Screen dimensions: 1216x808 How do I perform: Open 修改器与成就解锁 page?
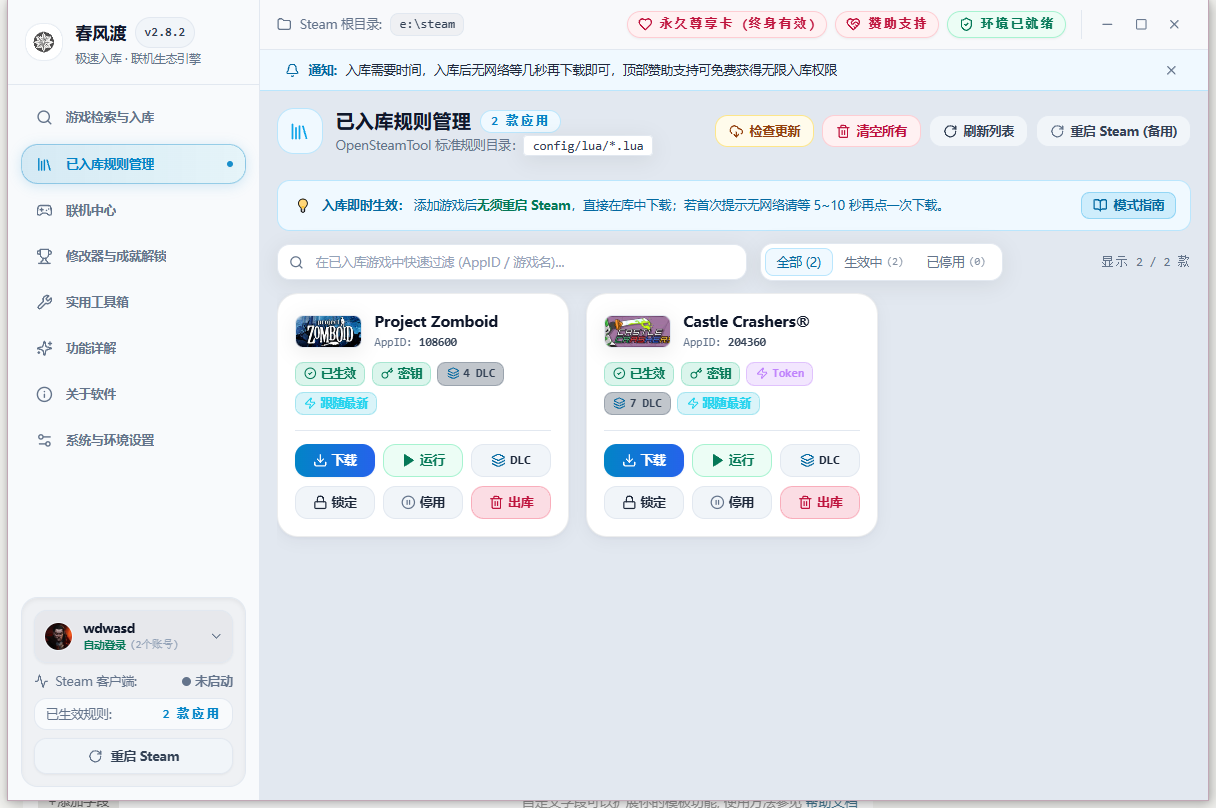click(133, 256)
